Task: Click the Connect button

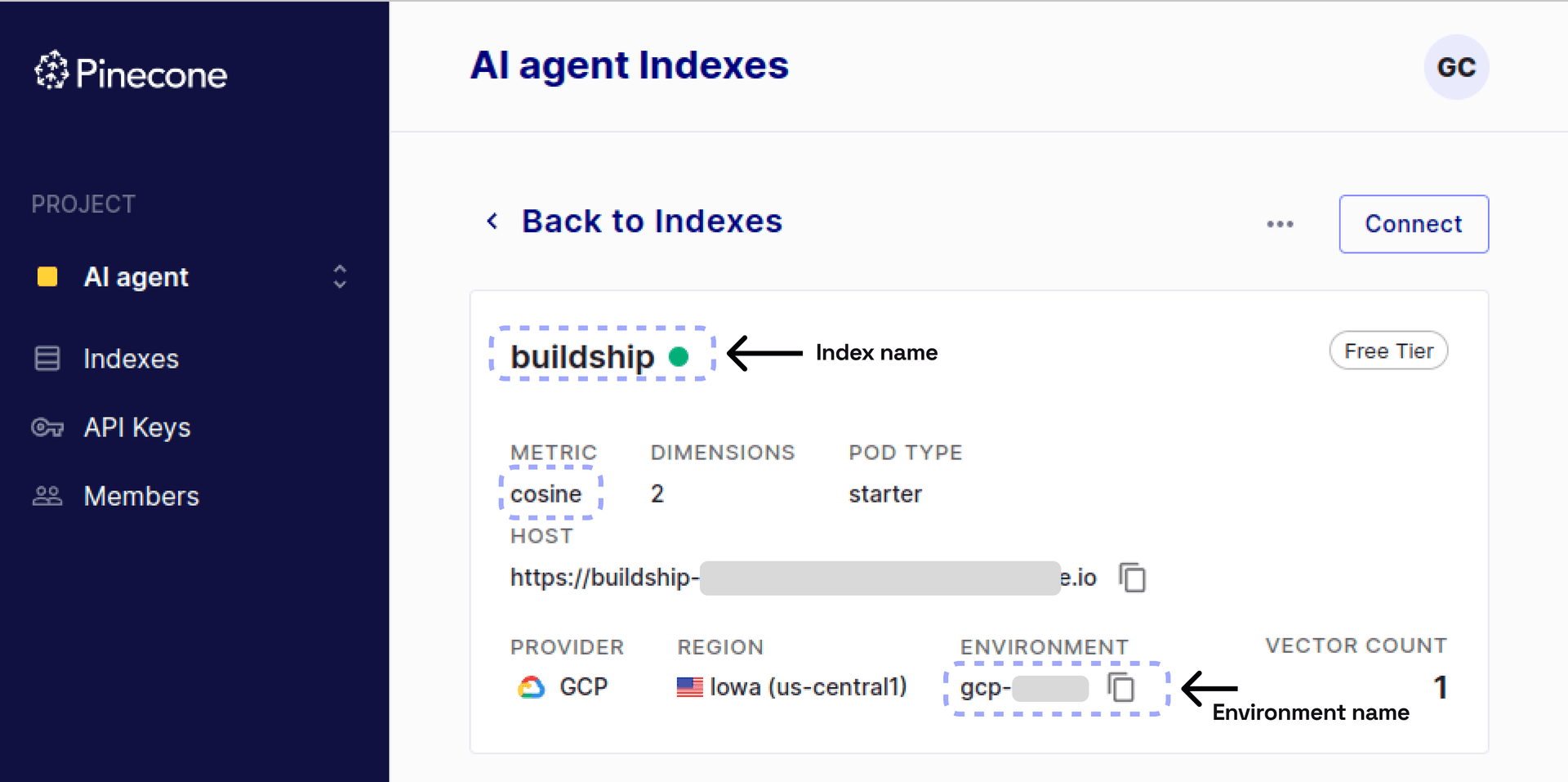Action: 1413,224
